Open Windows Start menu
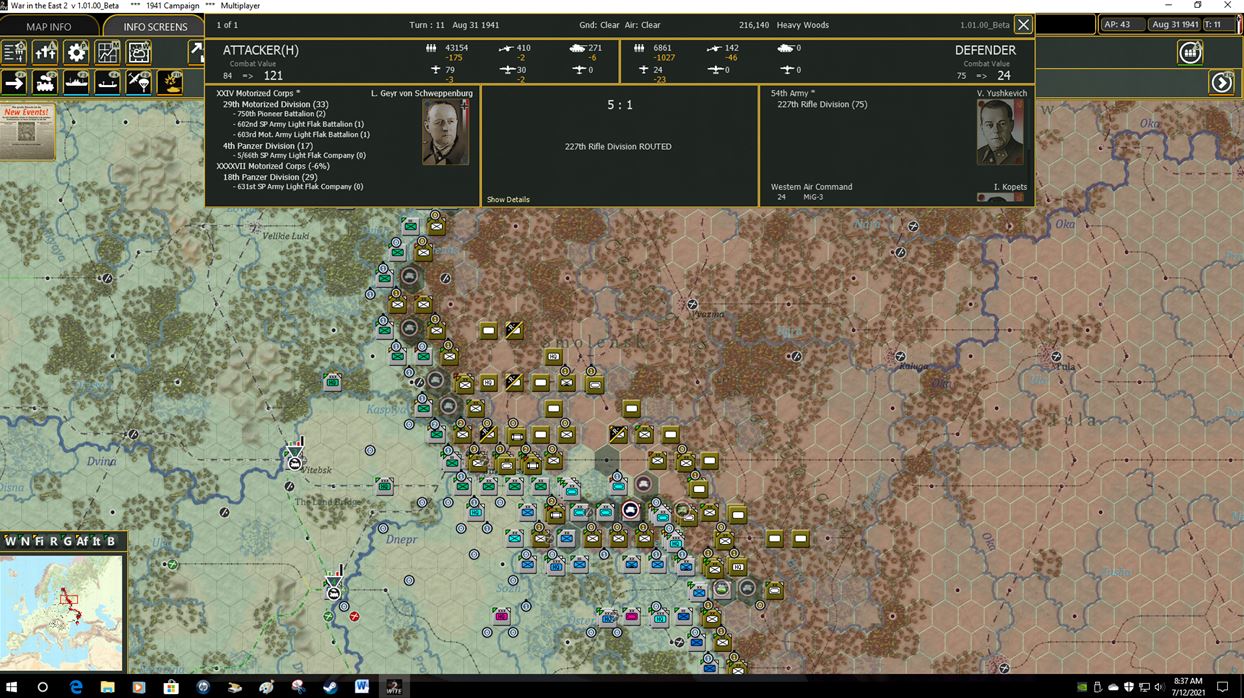This screenshot has width=1244, height=698. tap(12, 687)
